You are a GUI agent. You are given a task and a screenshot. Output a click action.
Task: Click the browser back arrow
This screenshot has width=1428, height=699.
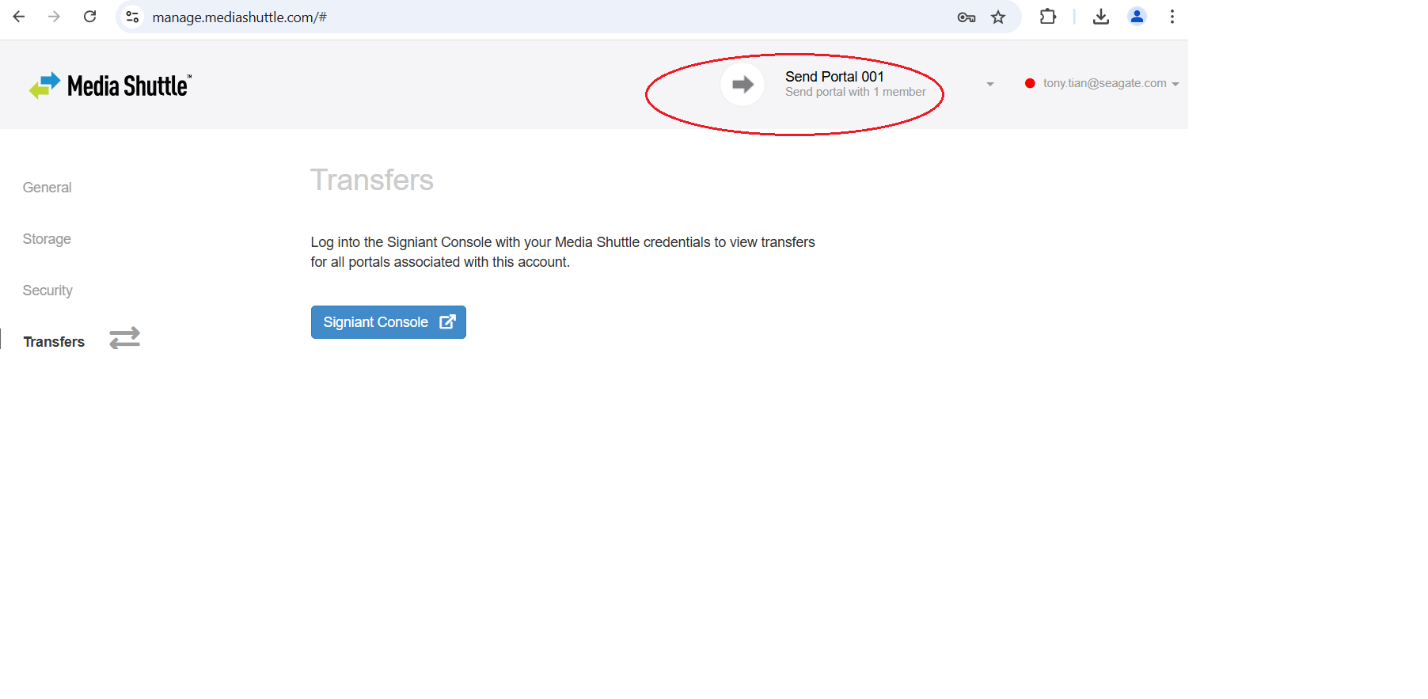[19, 16]
